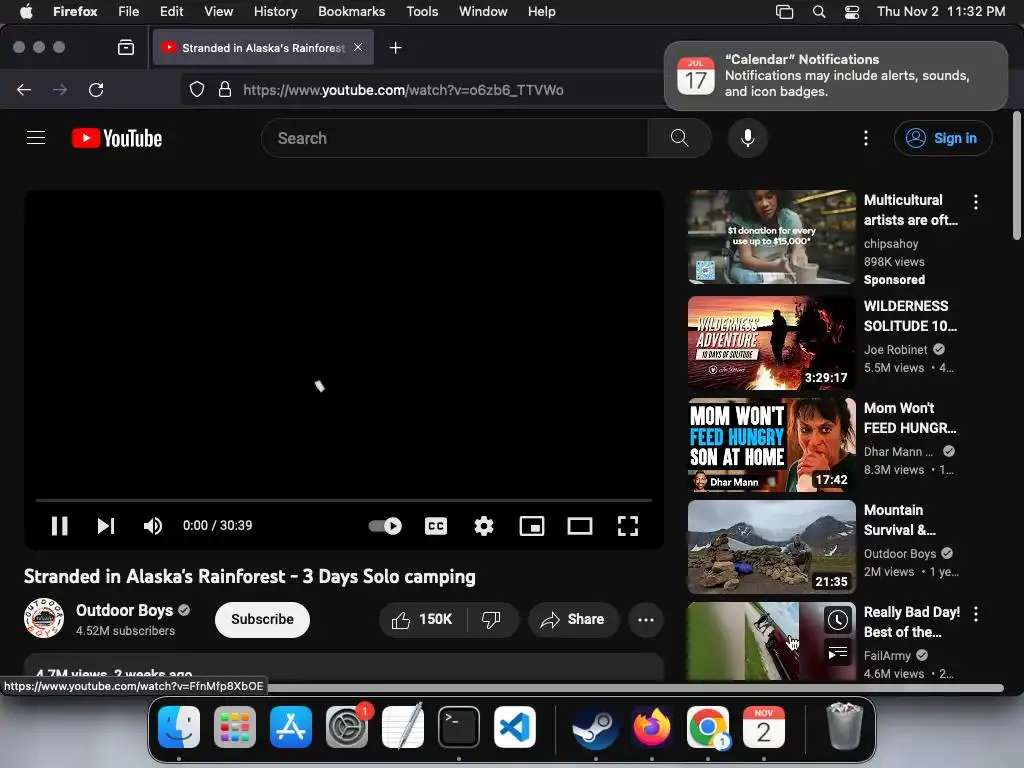Open the Outdoor Boys channel avatar
Viewport: 1024px width, 768px height.
pyautogui.click(x=44, y=618)
